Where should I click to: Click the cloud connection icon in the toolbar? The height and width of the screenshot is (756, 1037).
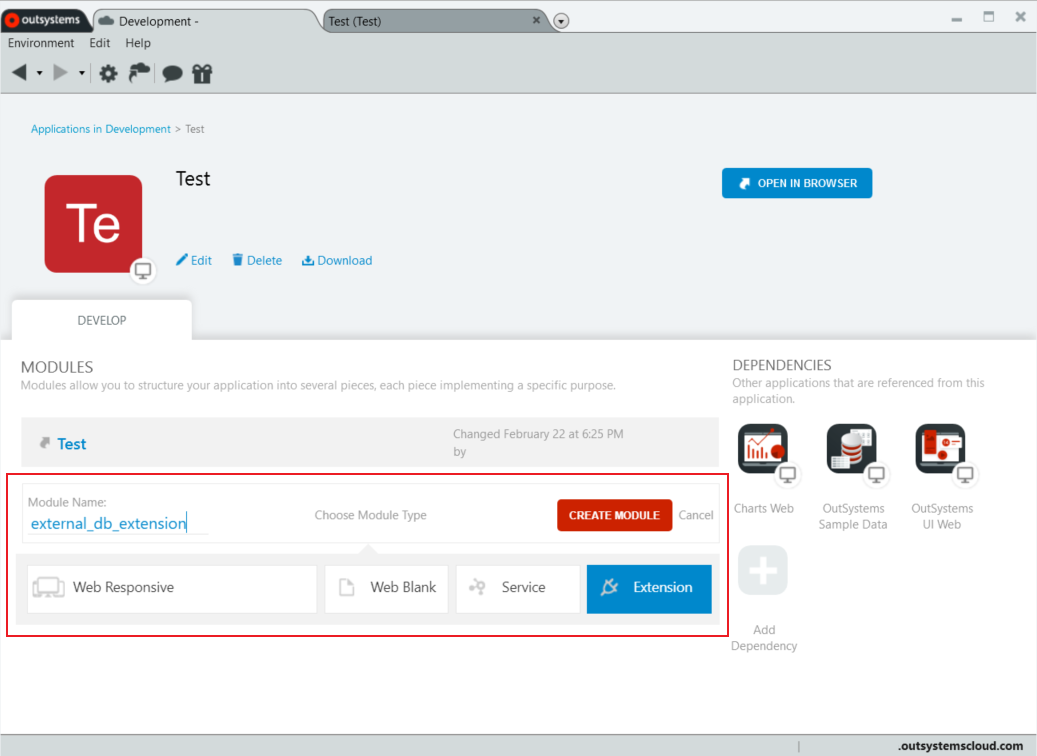pos(139,73)
